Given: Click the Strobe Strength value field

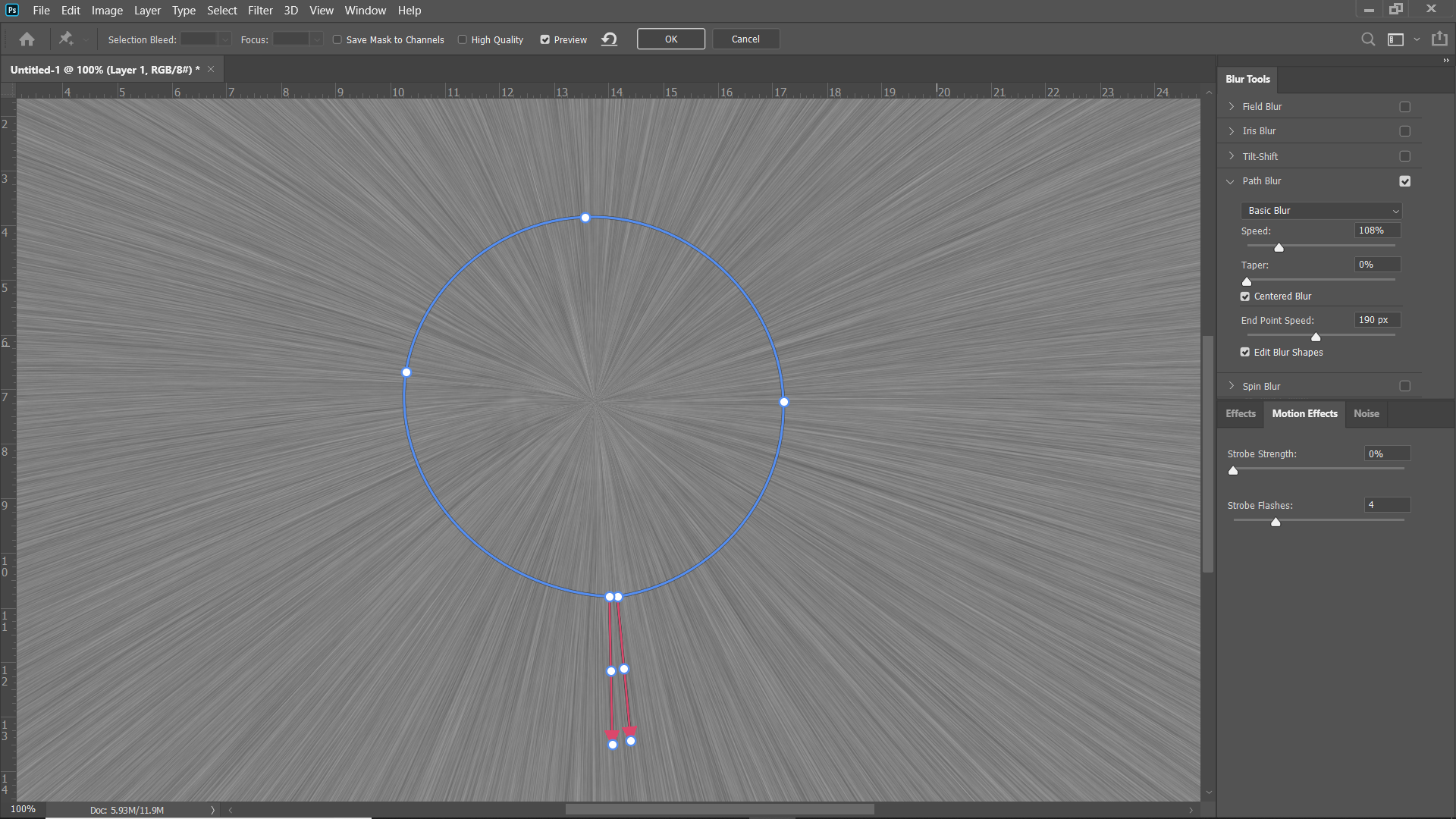Looking at the screenshot, I should pos(1387,453).
